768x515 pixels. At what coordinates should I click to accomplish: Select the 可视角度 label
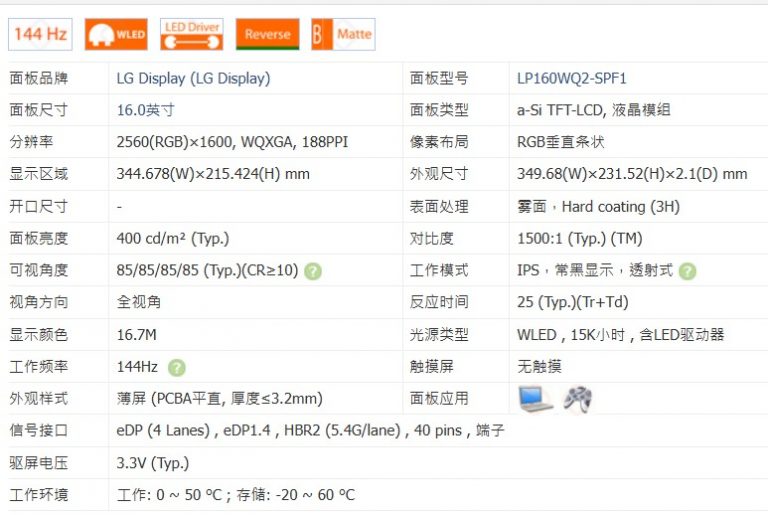tap(39, 270)
